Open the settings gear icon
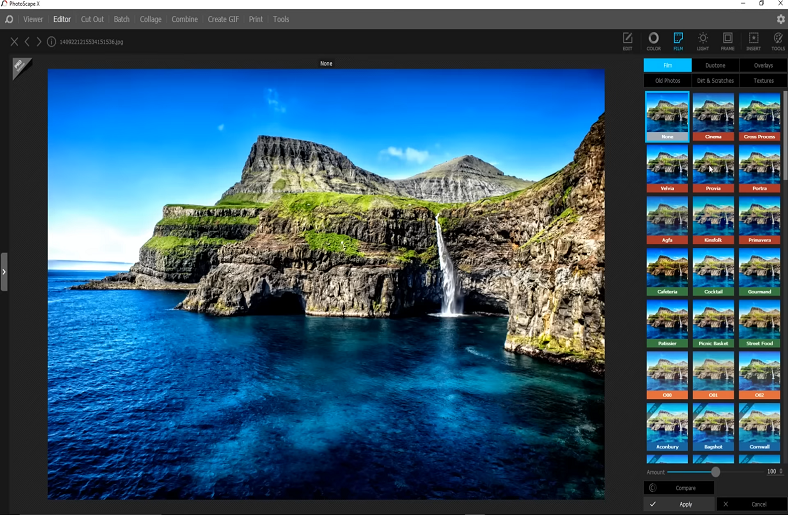 [780, 19]
